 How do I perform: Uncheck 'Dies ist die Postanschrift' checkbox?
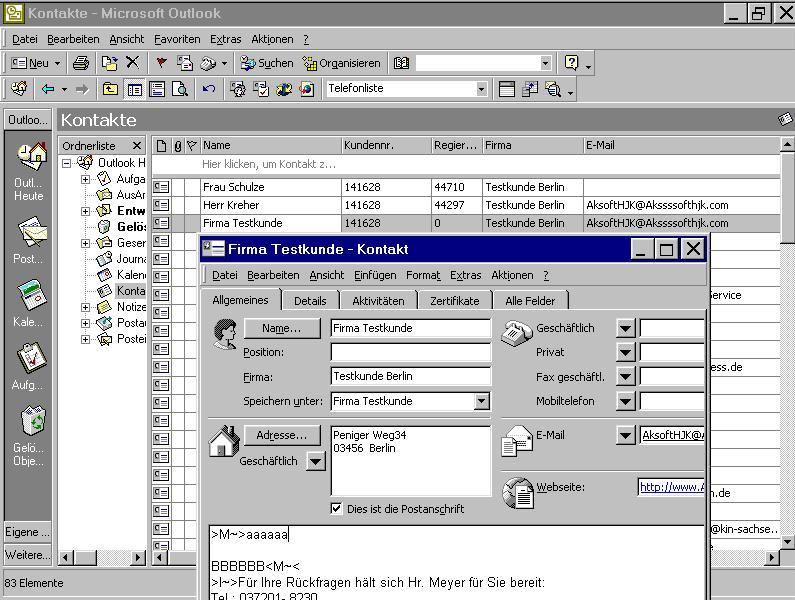(337, 508)
